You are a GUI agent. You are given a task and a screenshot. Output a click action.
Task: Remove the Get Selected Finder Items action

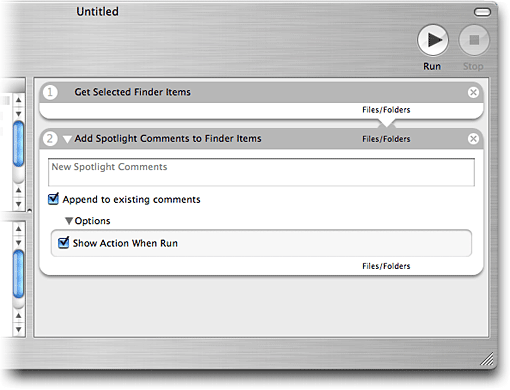[473, 92]
